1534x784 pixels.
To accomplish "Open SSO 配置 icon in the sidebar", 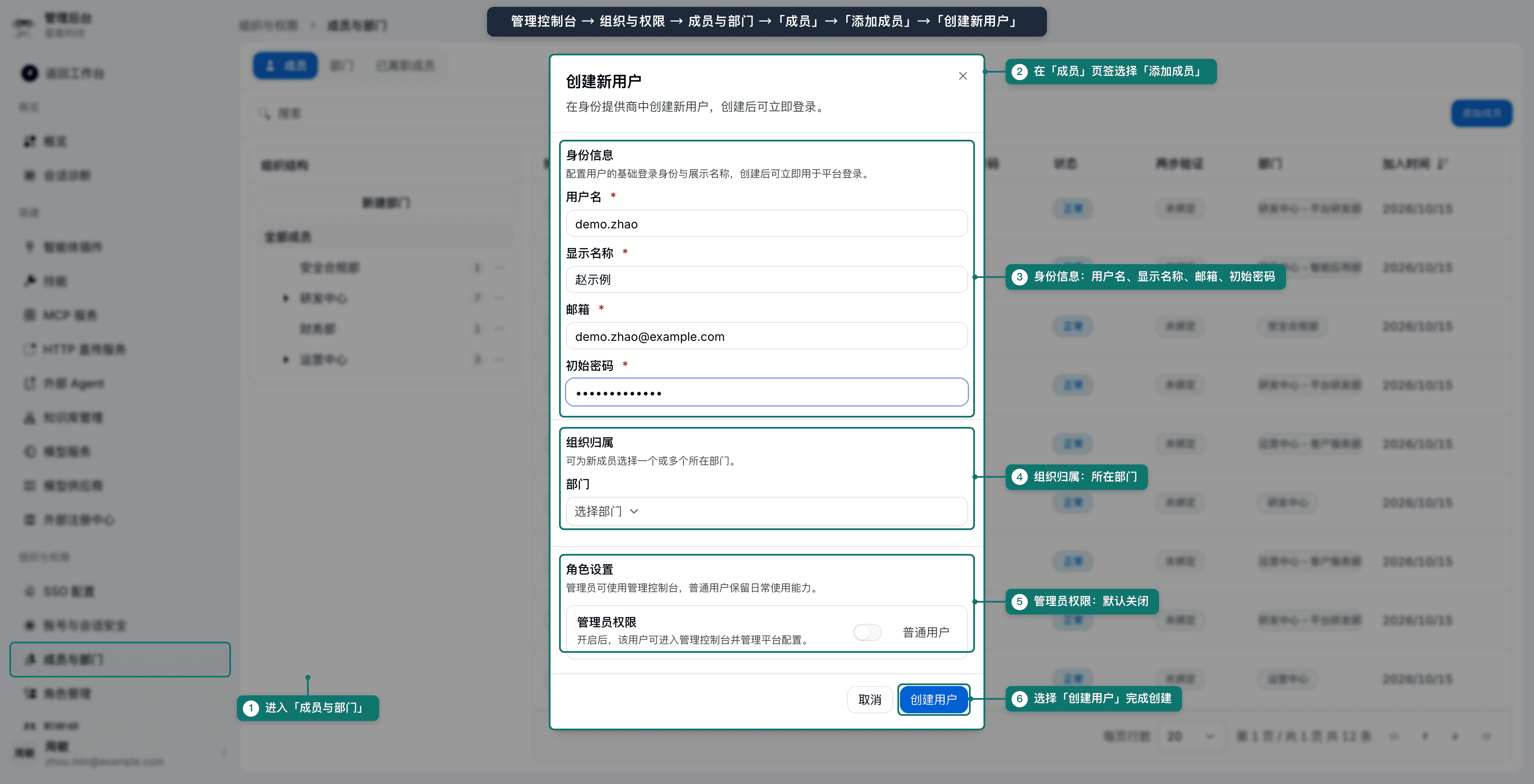I will [x=29, y=591].
